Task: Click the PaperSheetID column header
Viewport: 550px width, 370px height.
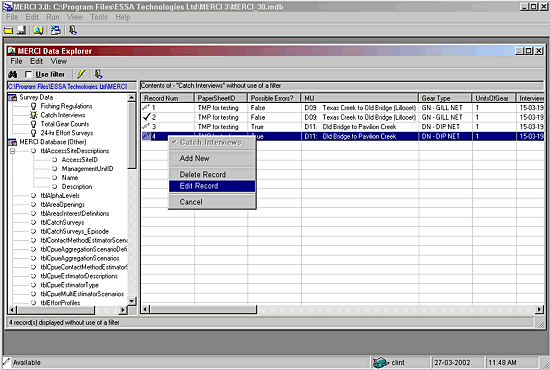Action: 221,98
